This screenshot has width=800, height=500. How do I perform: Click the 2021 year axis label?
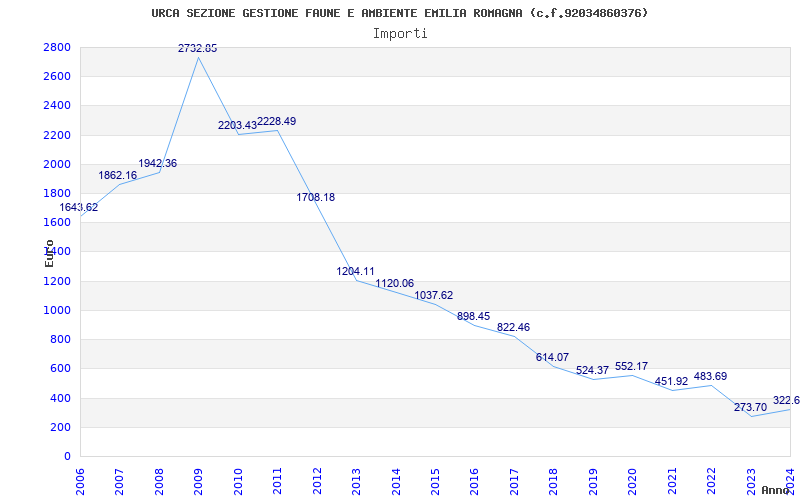pos(672,482)
